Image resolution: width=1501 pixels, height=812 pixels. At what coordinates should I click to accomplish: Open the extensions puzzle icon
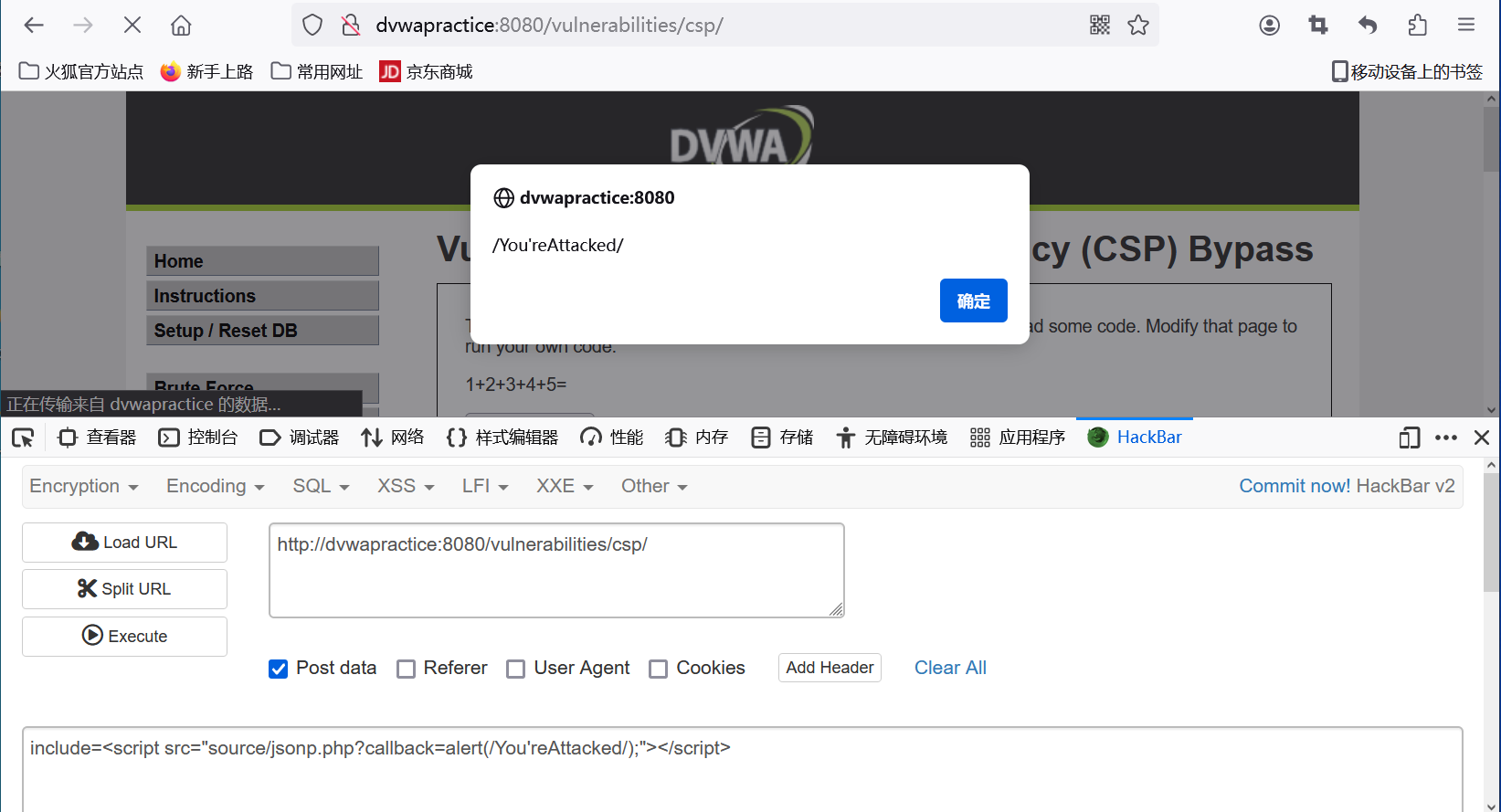pyautogui.click(x=1417, y=26)
